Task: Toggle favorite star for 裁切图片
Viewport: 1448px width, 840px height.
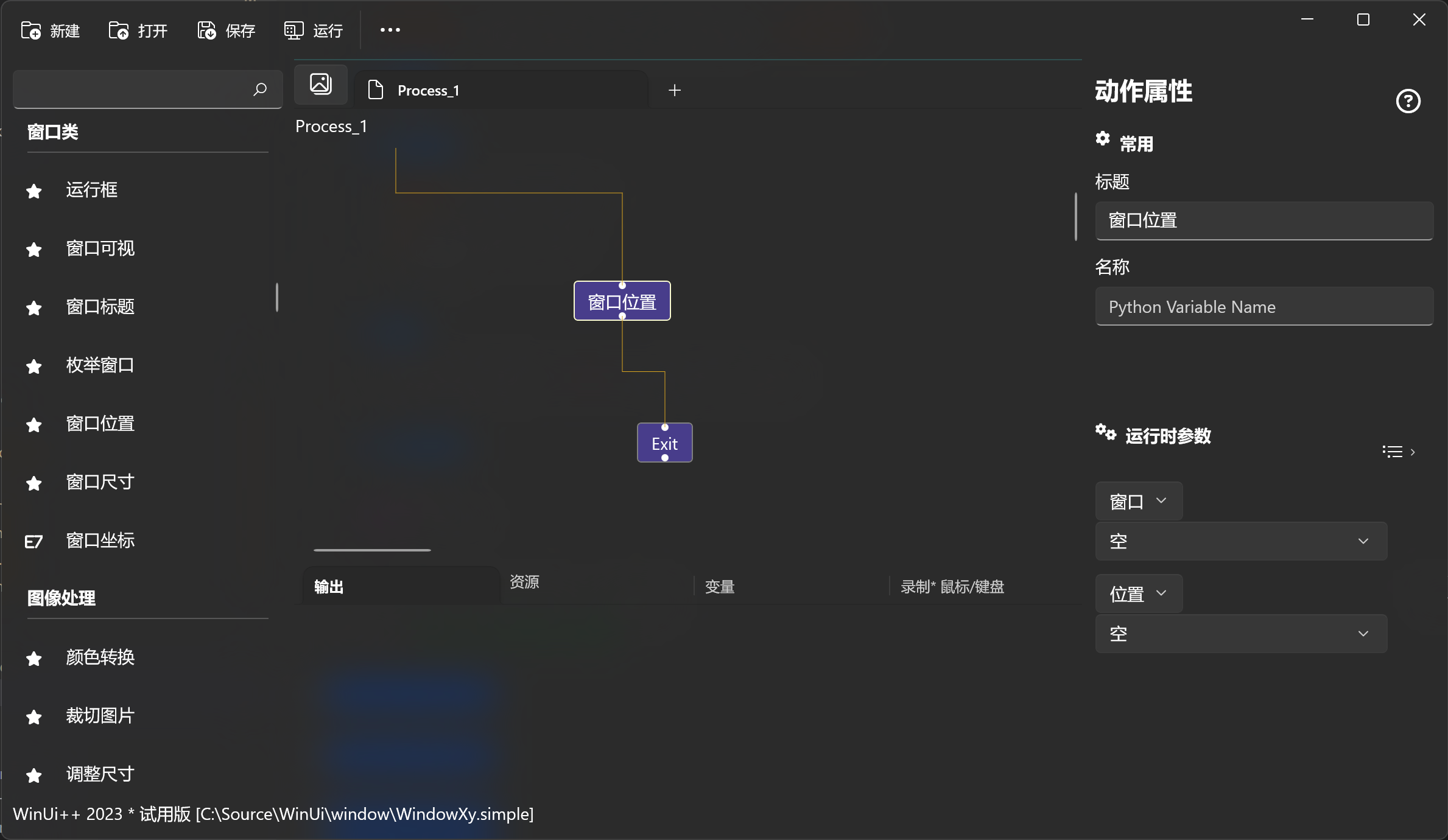Action: 34,717
